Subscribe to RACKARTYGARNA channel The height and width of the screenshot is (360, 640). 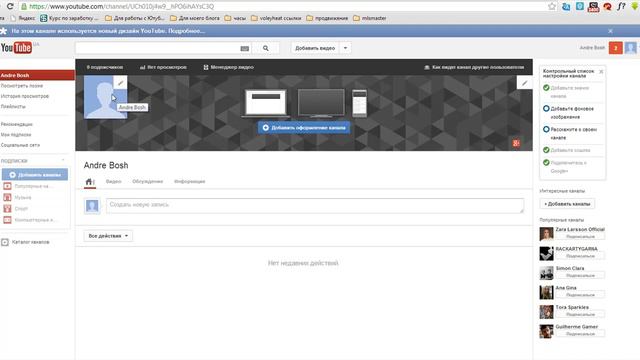tap(580, 256)
